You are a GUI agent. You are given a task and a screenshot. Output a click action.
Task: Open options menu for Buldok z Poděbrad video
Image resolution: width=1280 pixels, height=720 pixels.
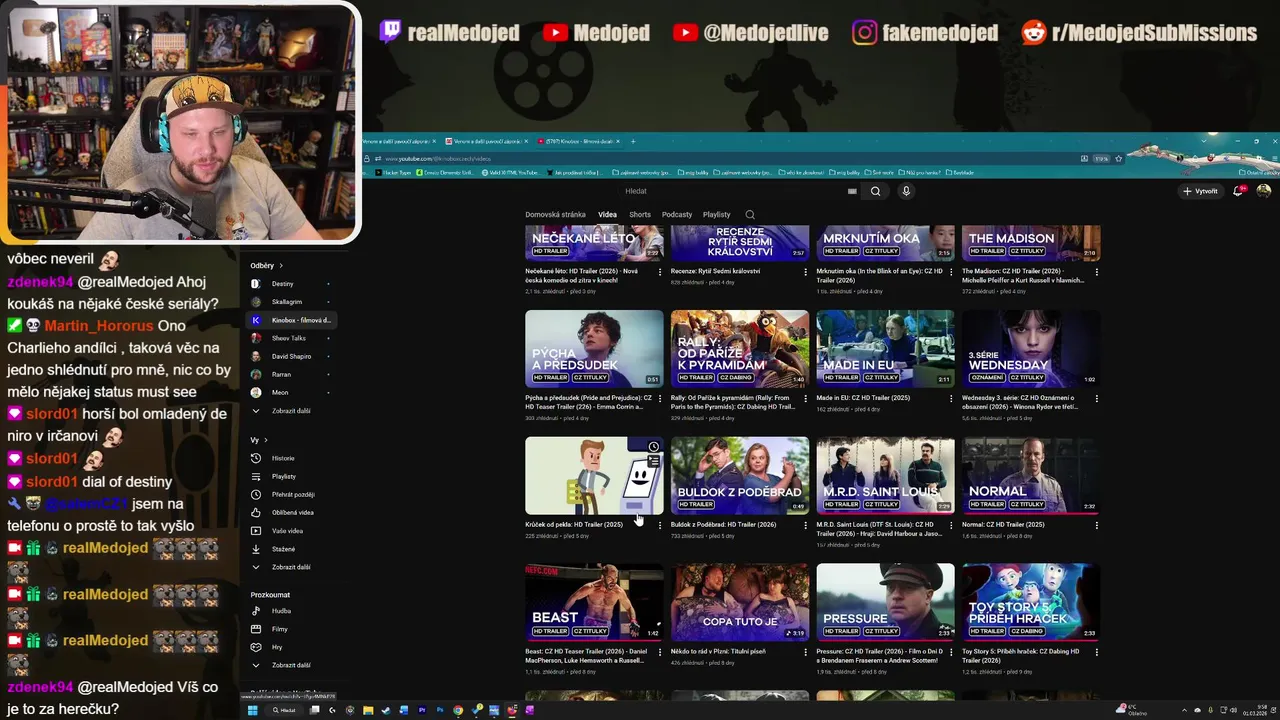pyautogui.click(x=805, y=525)
